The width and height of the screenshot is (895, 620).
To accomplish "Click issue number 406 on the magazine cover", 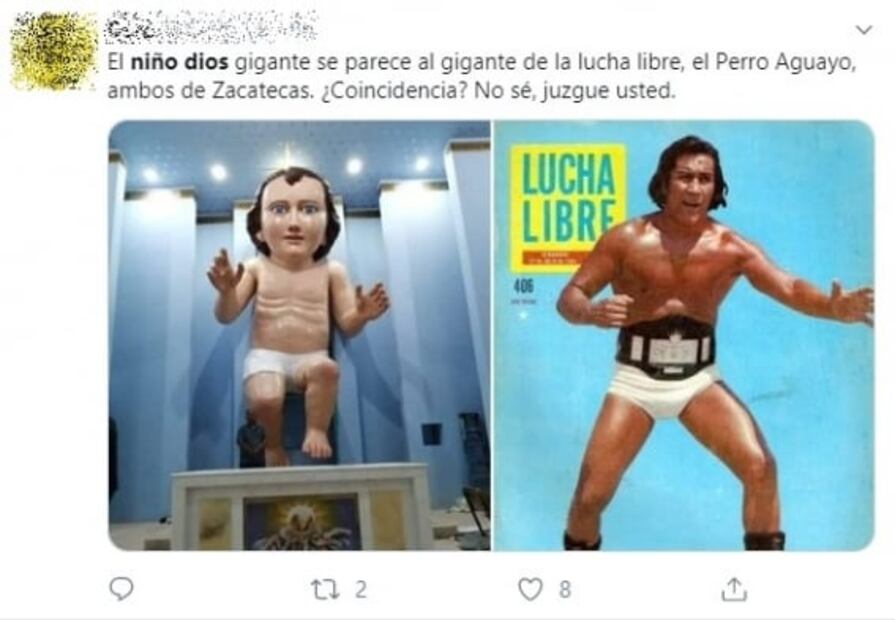I will pos(523,285).
